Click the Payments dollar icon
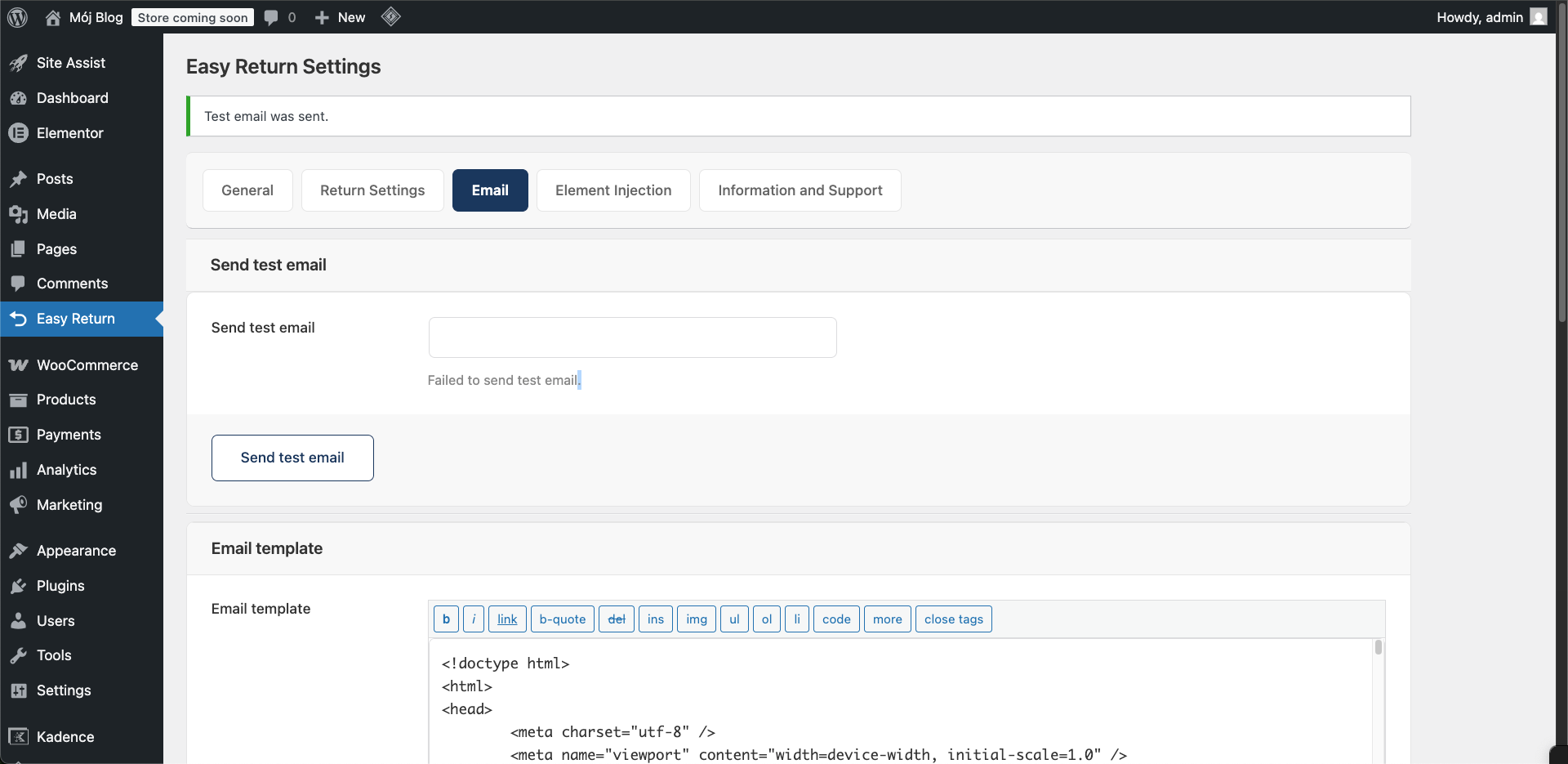 [x=19, y=435]
